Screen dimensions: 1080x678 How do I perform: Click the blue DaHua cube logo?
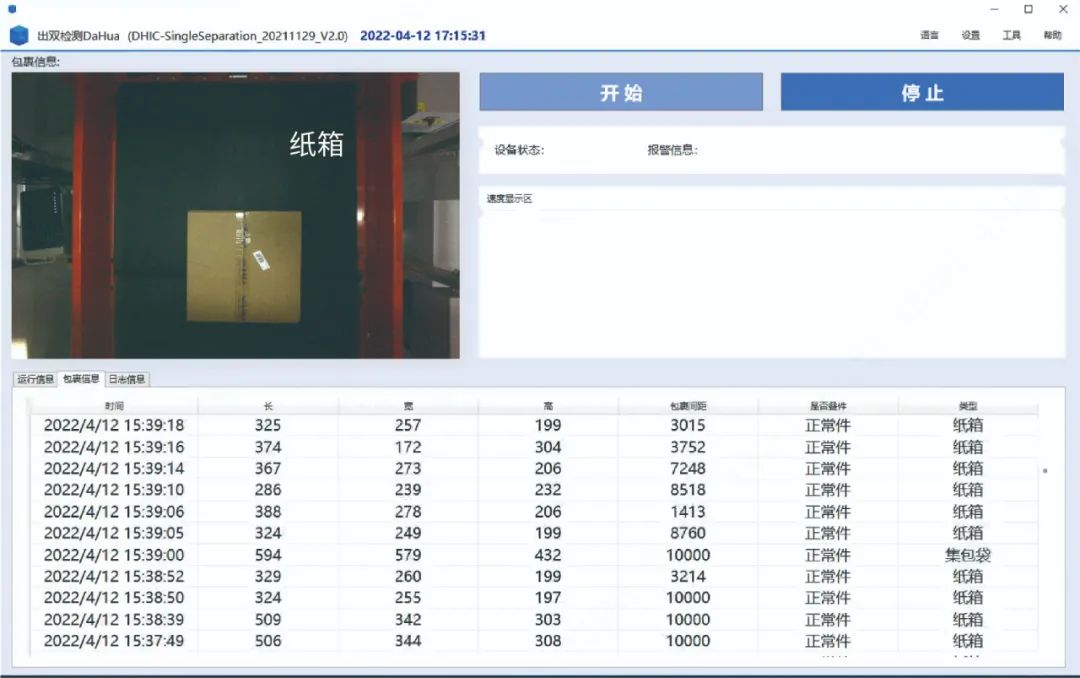pos(19,36)
